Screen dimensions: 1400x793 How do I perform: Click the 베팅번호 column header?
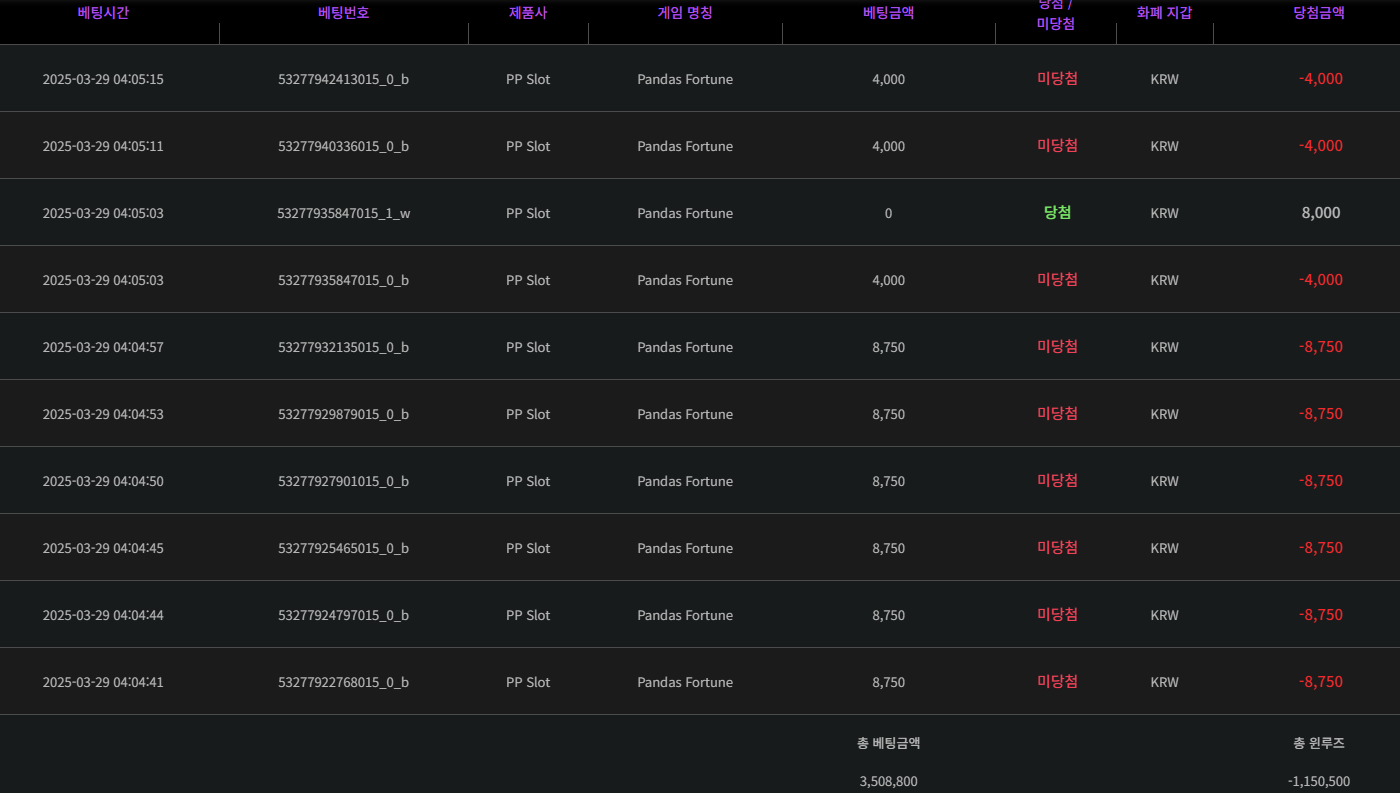click(343, 13)
